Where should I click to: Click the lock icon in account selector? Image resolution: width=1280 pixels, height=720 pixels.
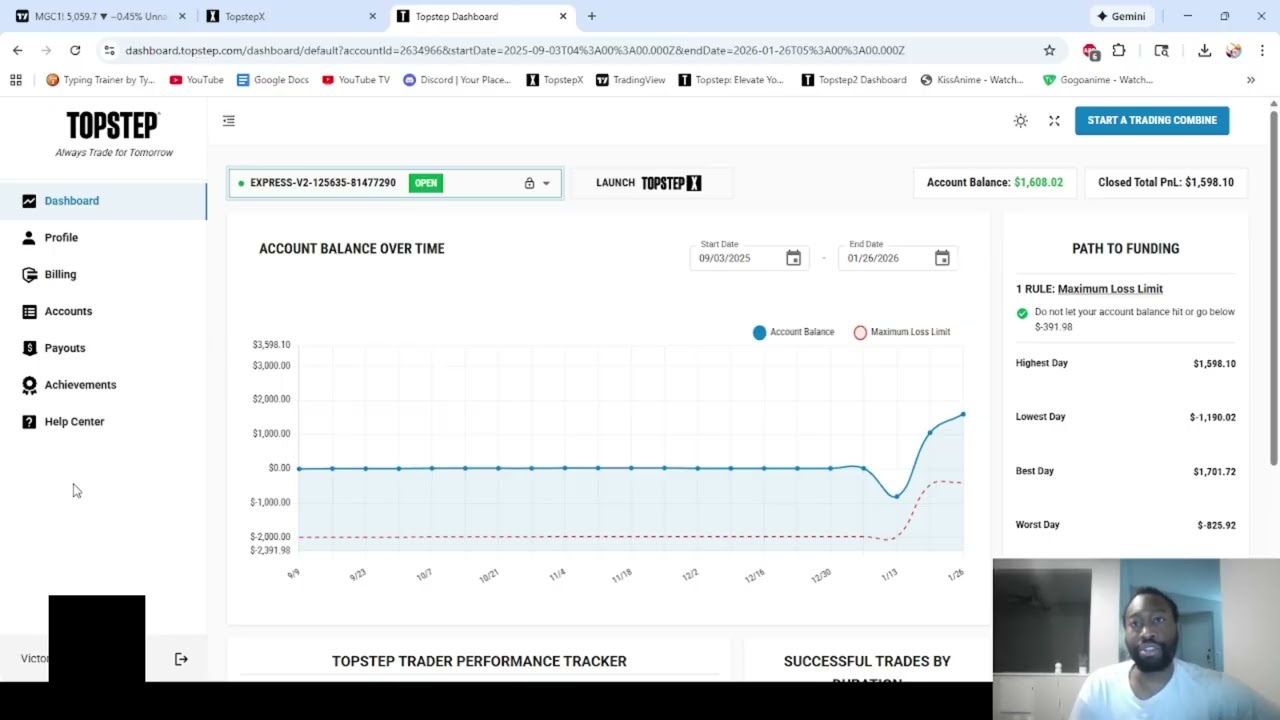tap(529, 183)
